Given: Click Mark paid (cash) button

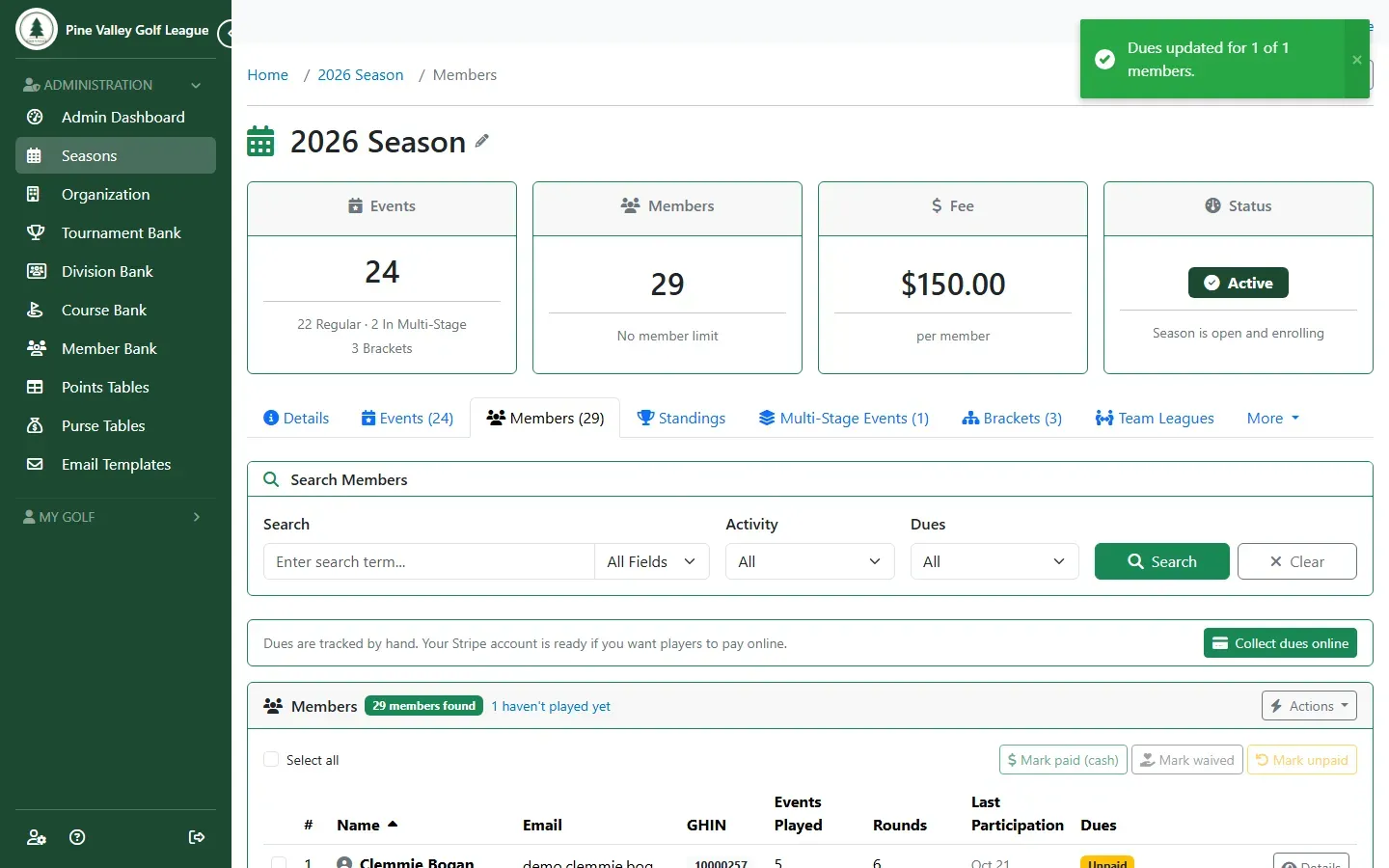Looking at the screenshot, I should point(1063,760).
